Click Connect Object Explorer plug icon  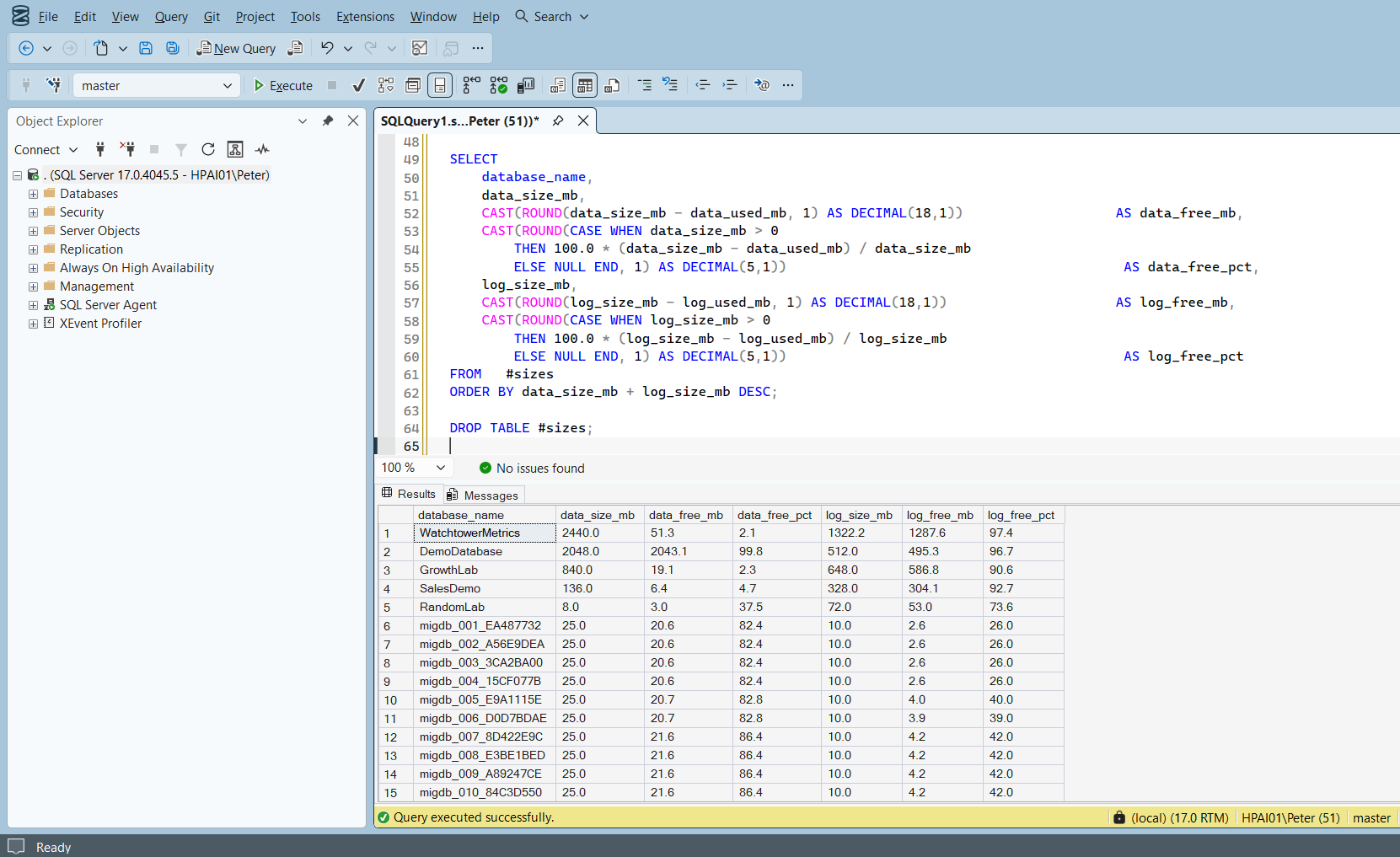point(100,149)
